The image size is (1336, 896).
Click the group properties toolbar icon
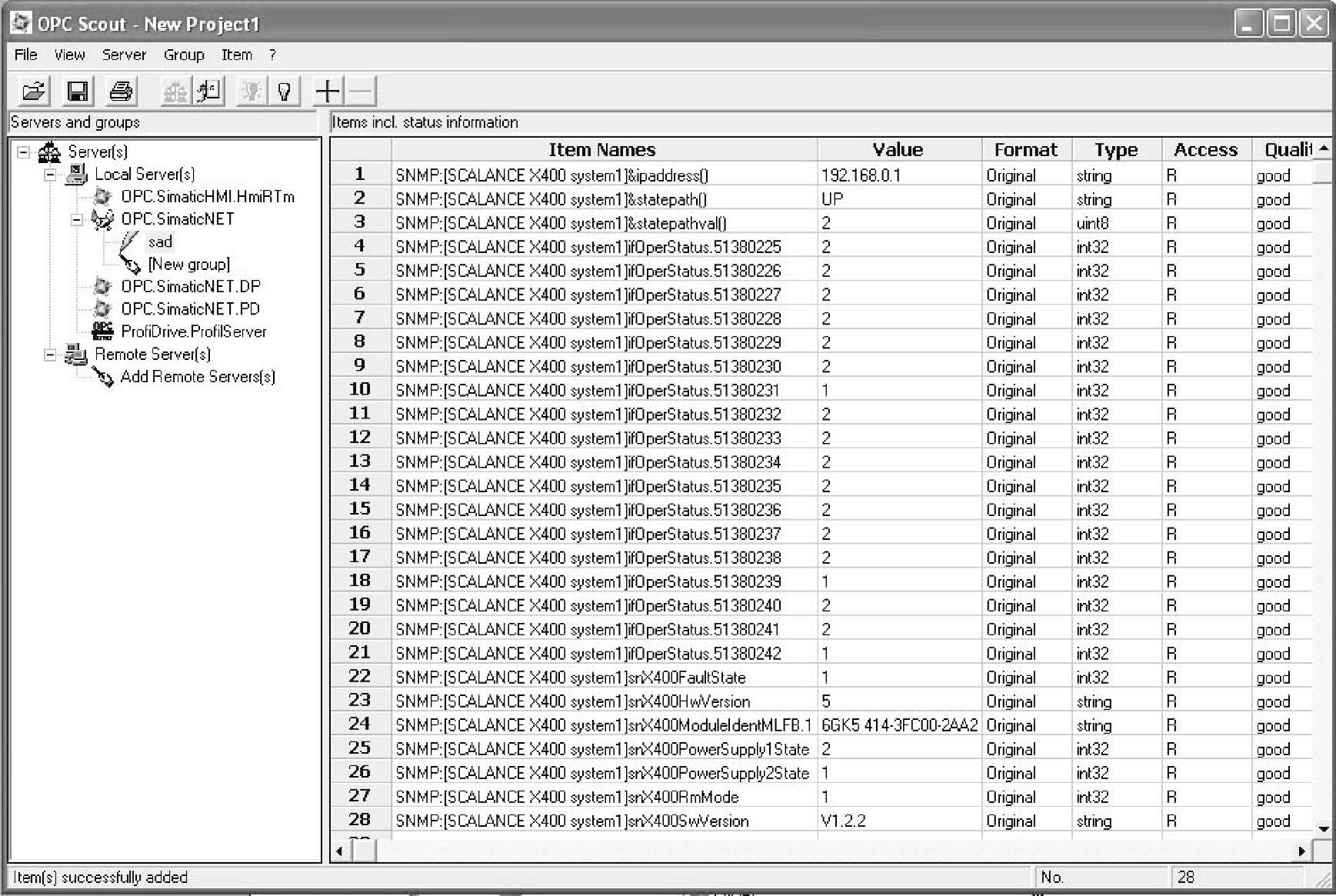(209, 92)
